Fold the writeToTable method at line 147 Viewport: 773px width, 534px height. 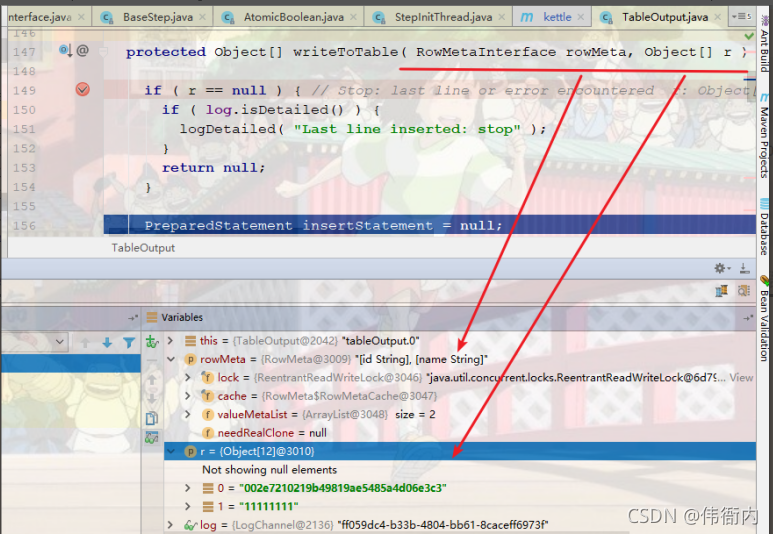point(104,51)
